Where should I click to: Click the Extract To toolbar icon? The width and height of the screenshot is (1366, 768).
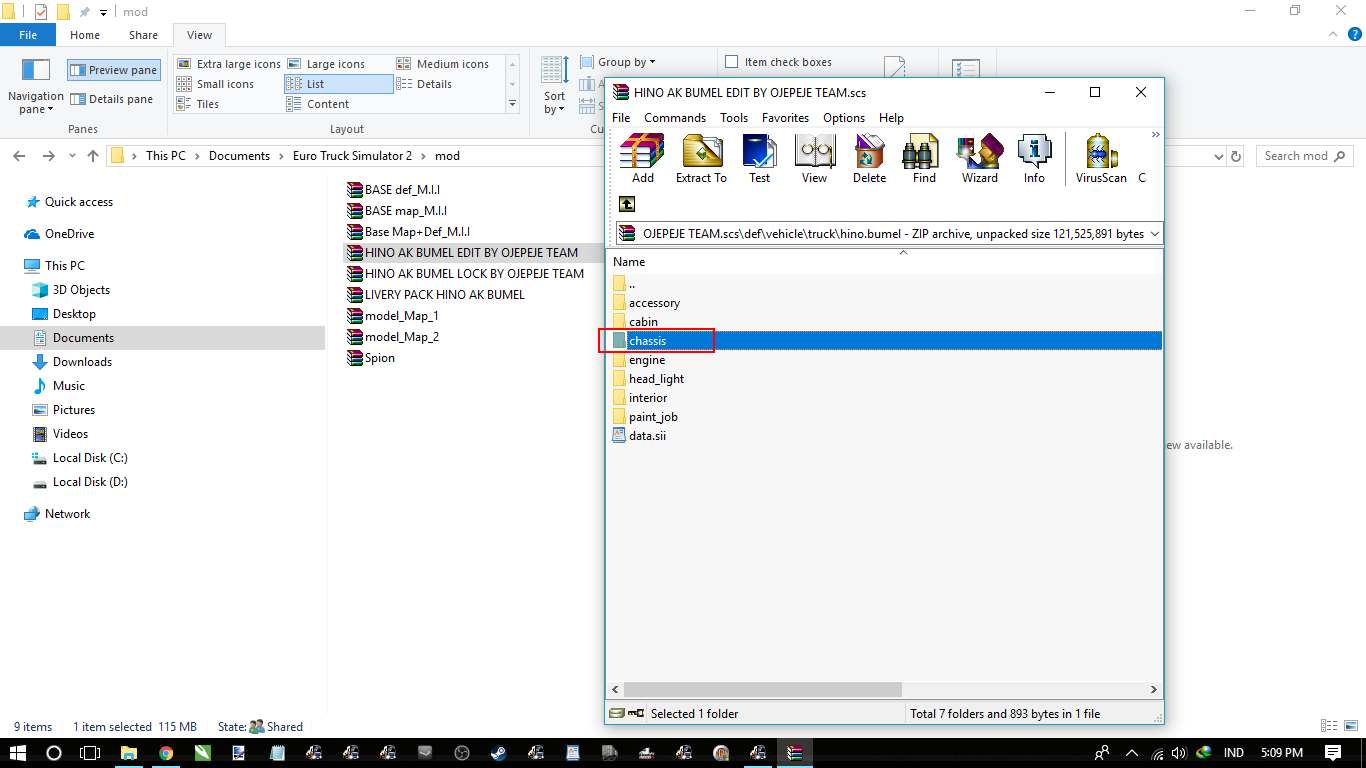(701, 159)
